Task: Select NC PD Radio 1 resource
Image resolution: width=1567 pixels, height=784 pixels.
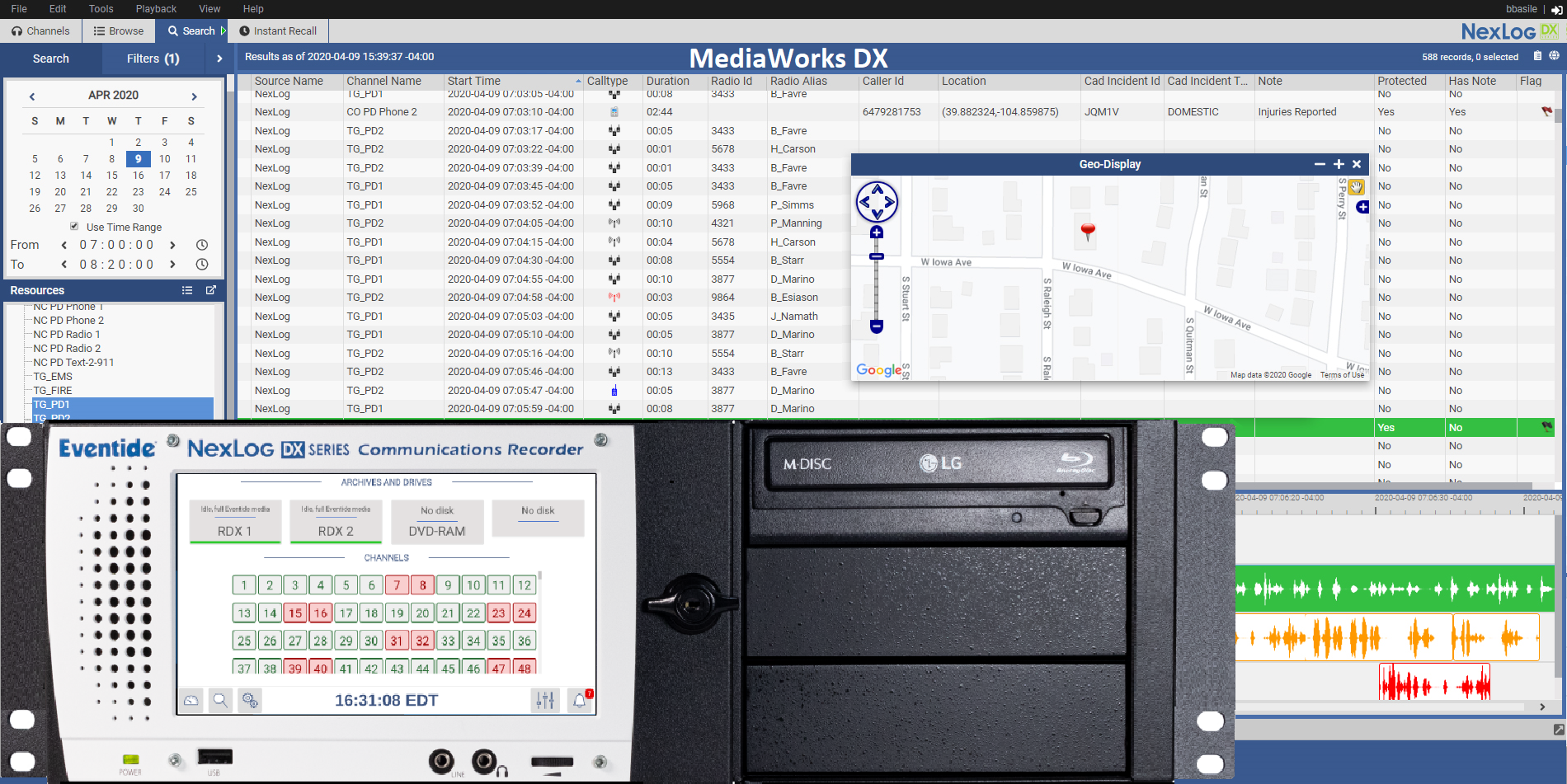Action: [x=67, y=335]
